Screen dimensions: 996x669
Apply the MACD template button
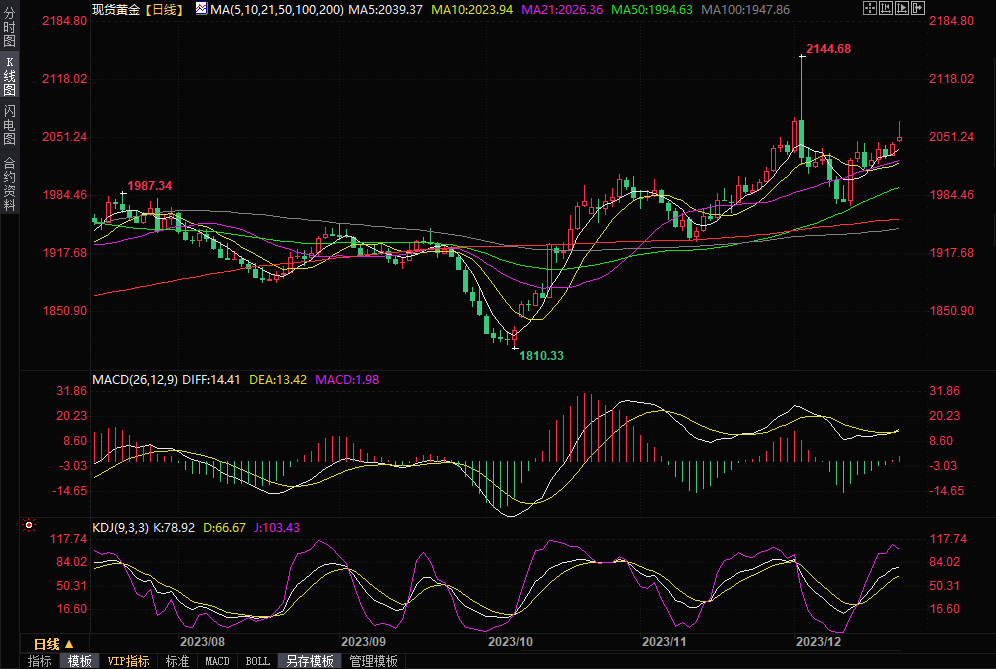pos(217,661)
